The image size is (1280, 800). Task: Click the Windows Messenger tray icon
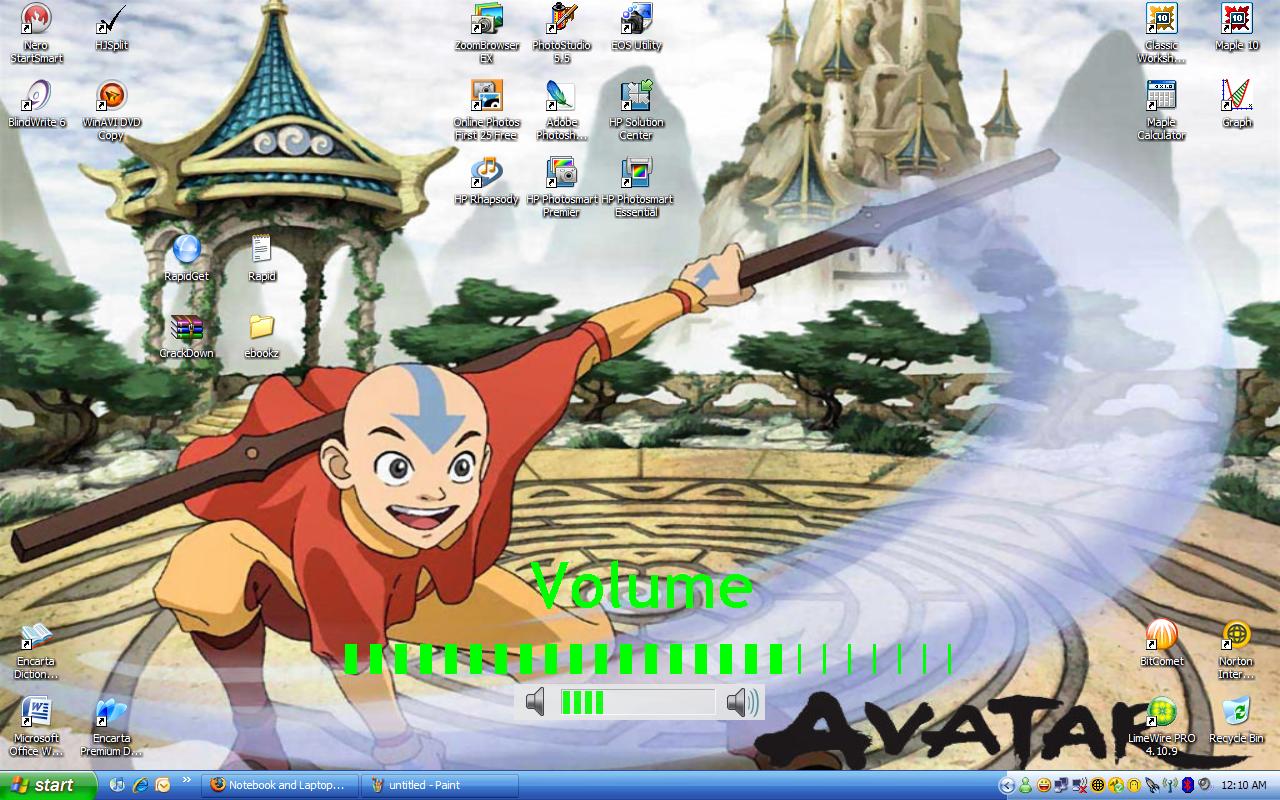(x=1025, y=785)
